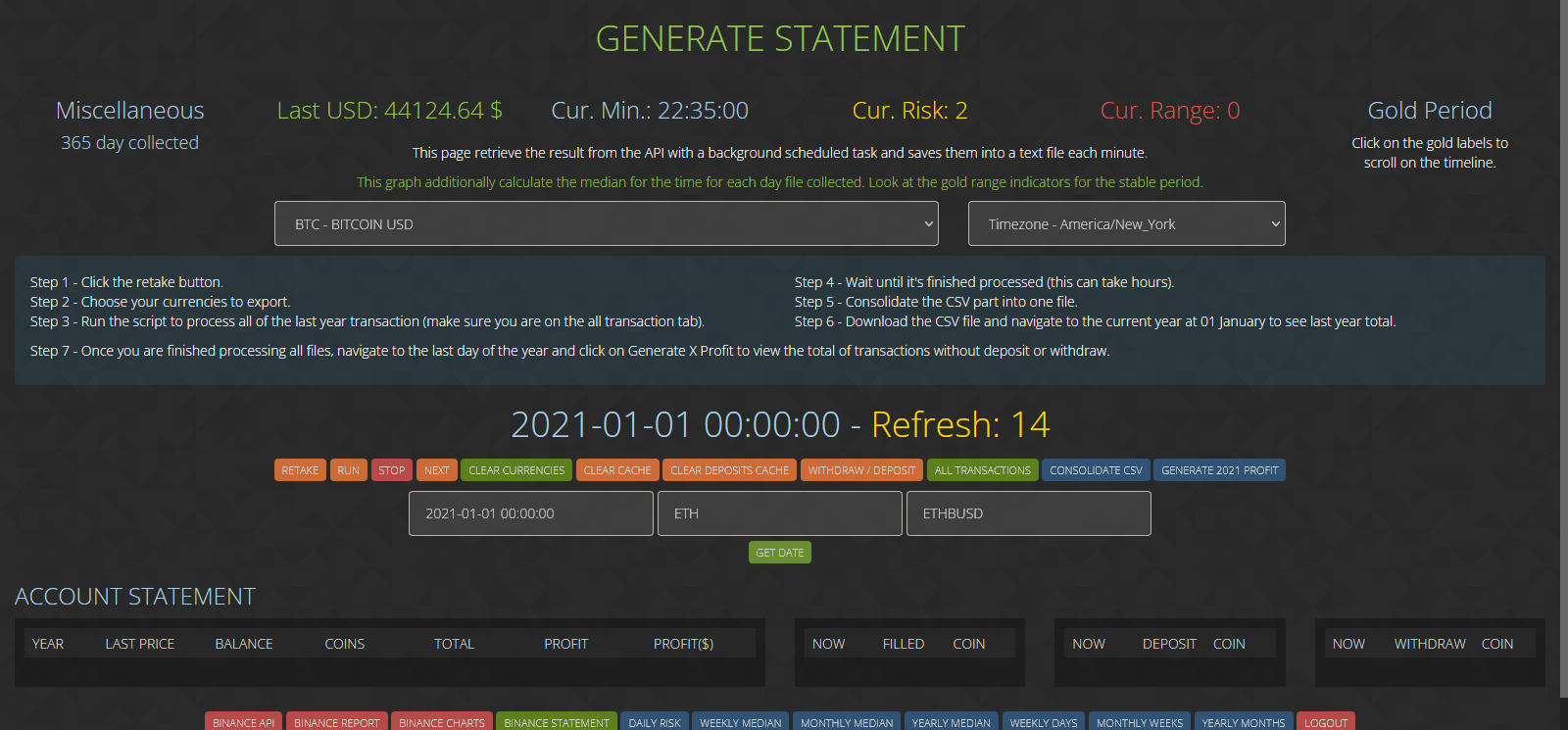Navigate to DAILY RISK page
This screenshot has height=730, width=1568.
[x=655, y=722]
